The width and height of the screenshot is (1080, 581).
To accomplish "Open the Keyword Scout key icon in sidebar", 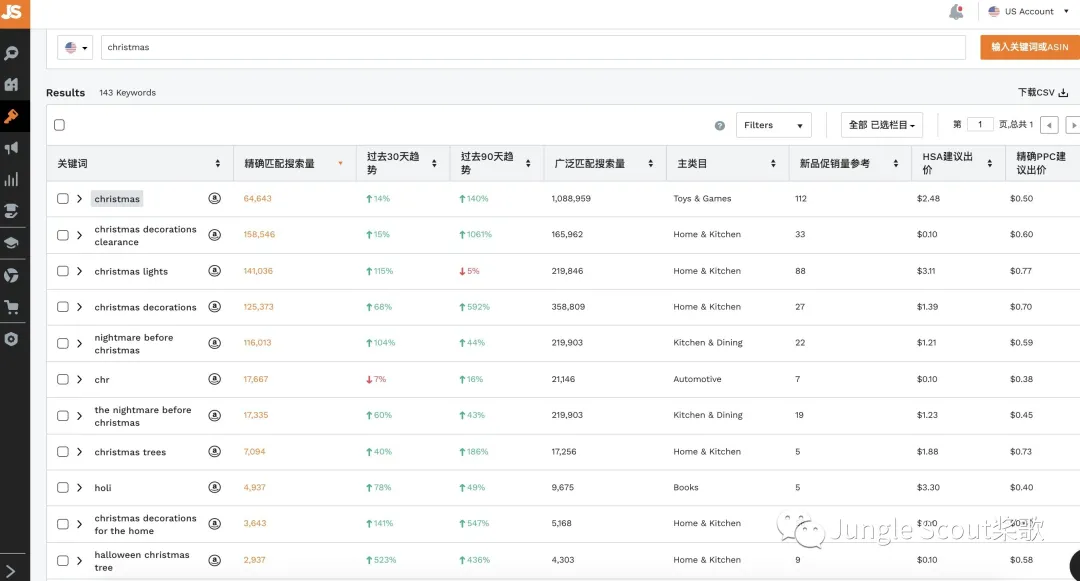I will pyautogui.click(x=11, y=116).
